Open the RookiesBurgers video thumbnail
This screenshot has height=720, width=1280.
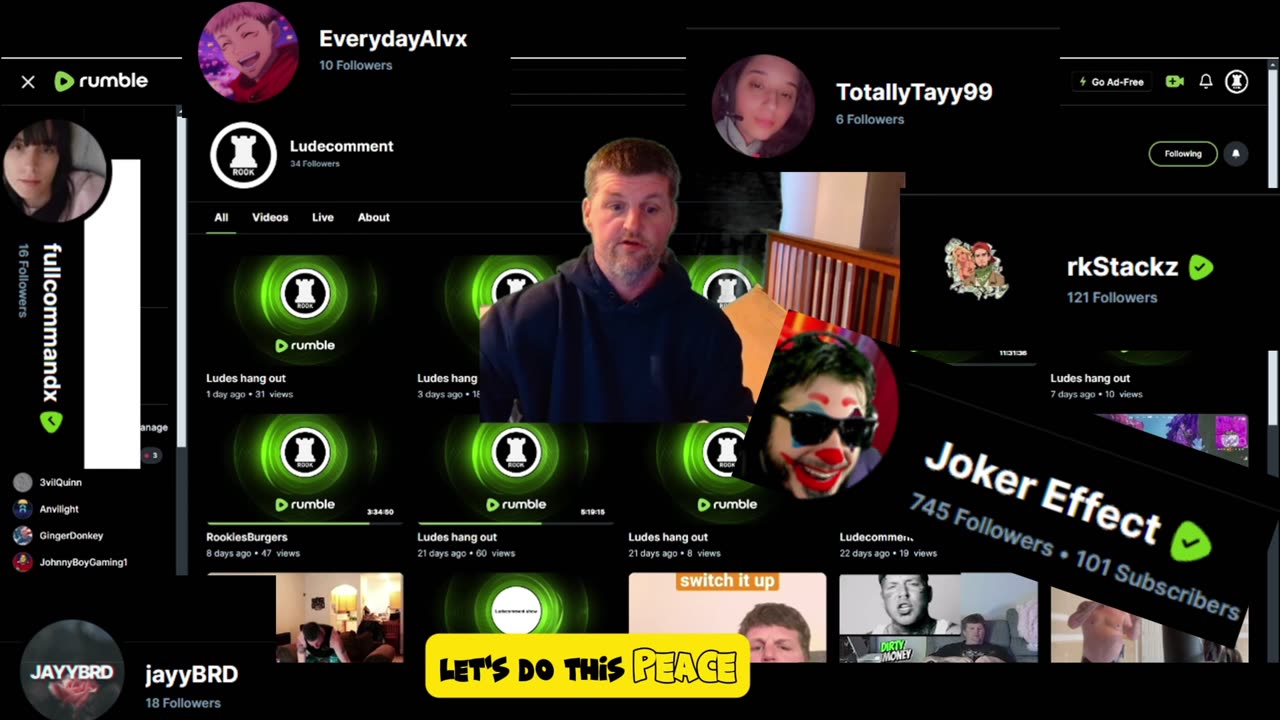click(305, 468)
